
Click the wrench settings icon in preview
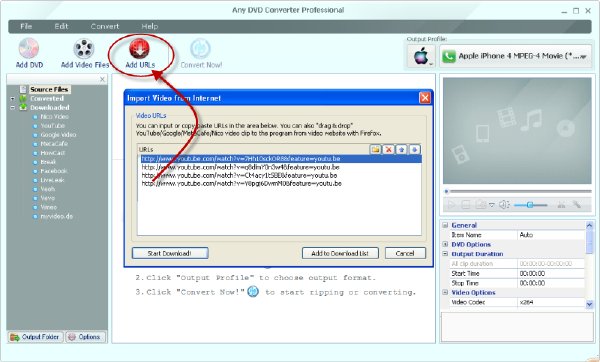(576, 205)
